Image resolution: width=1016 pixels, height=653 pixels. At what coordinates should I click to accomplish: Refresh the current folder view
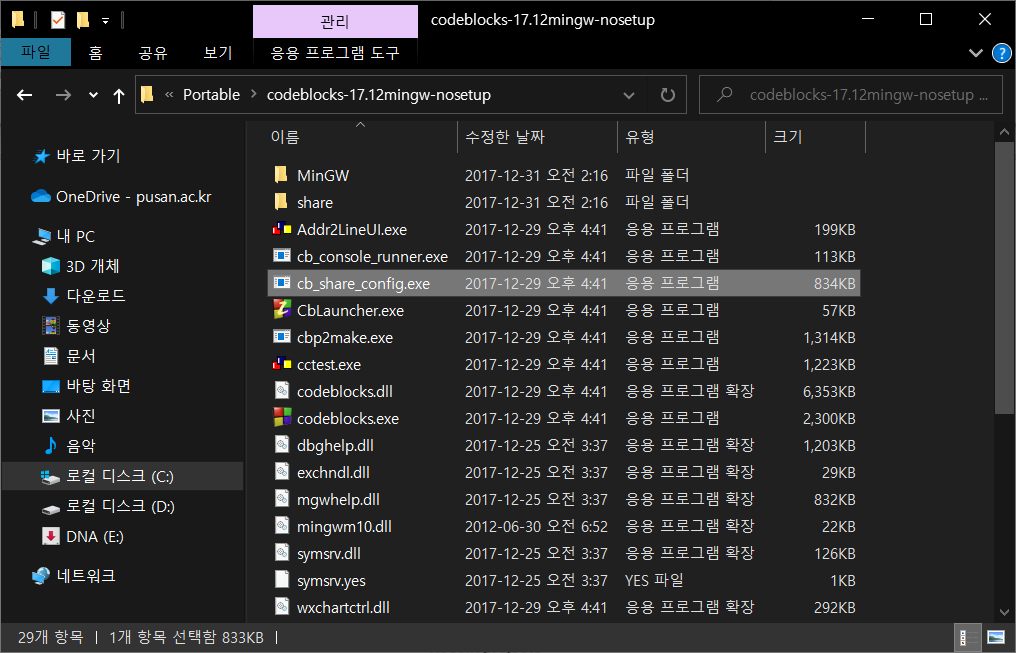click(667, 95)
